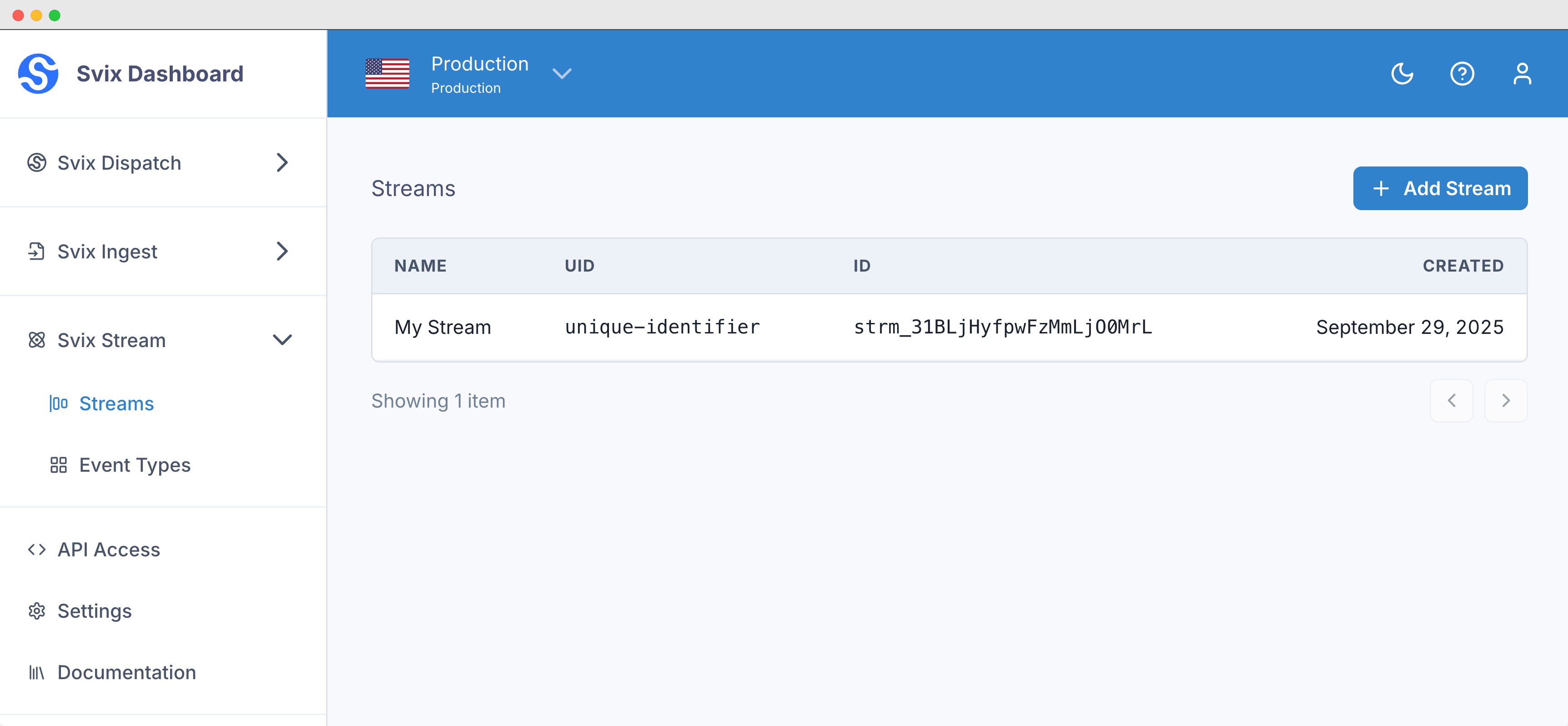Viewport: 1568px width, 726px height.
Task: Open the help question mark icon
Action: click(1462, 74)
